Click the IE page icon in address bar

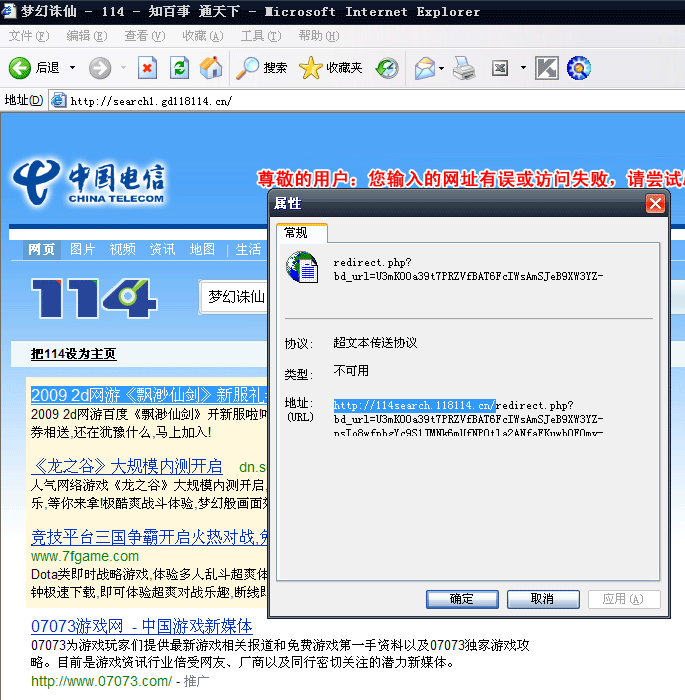(58, 100)
